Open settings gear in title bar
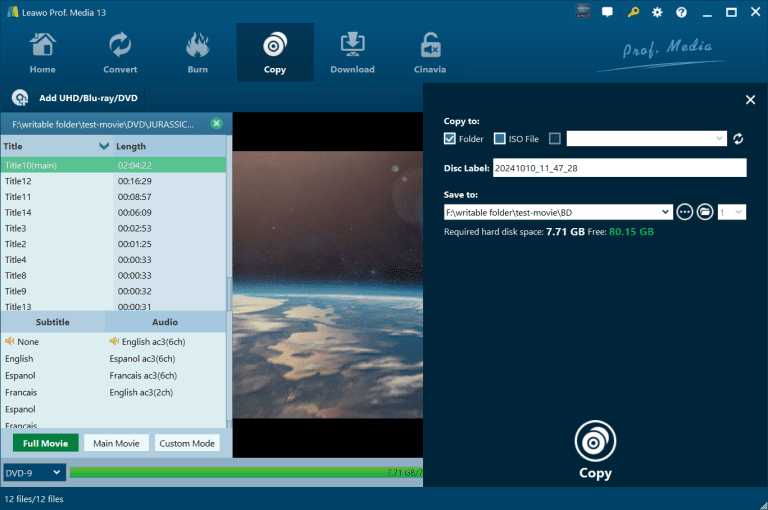Viewport: 768px width, 510px height. 657,12
